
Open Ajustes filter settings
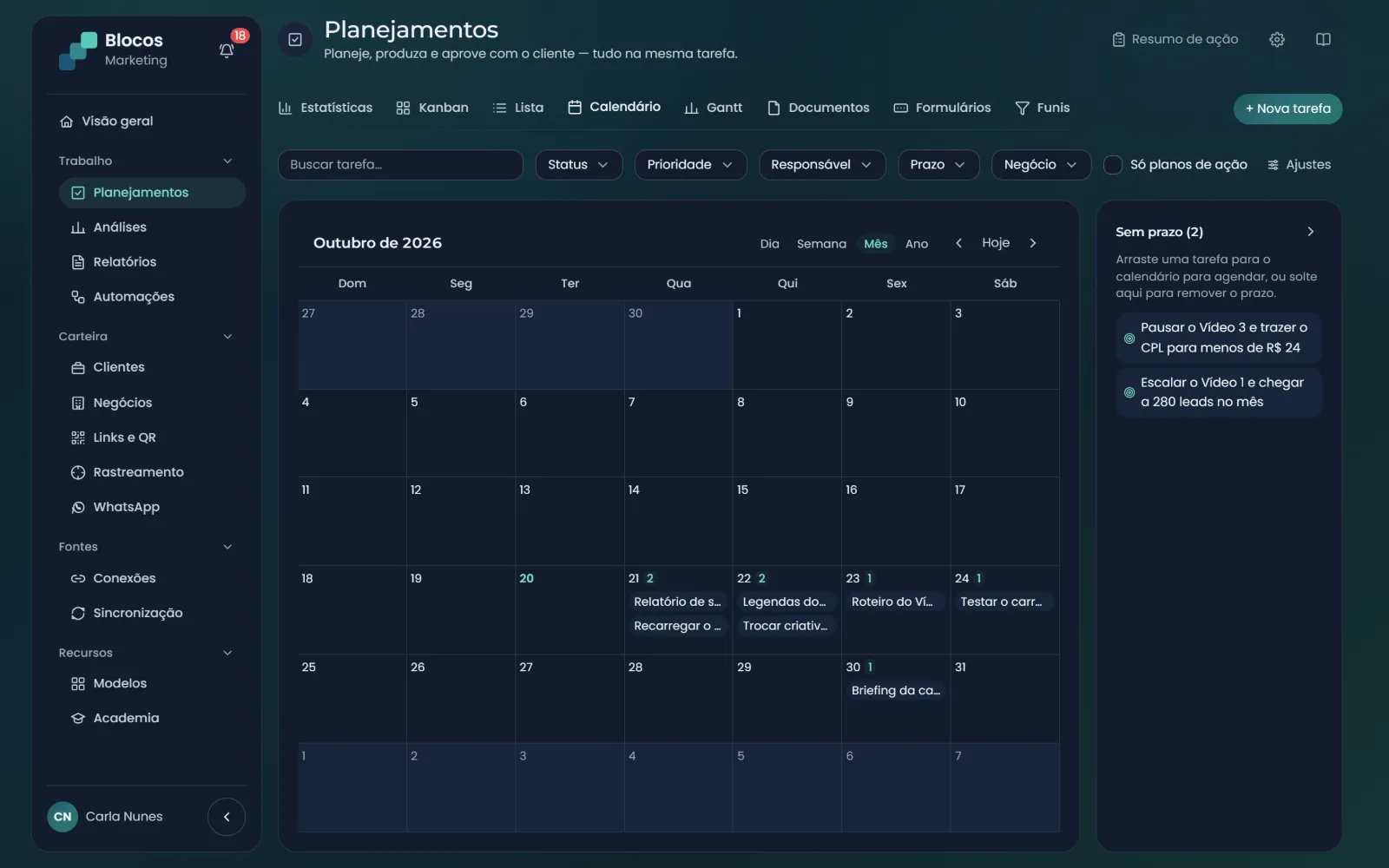click(1299, 165)
